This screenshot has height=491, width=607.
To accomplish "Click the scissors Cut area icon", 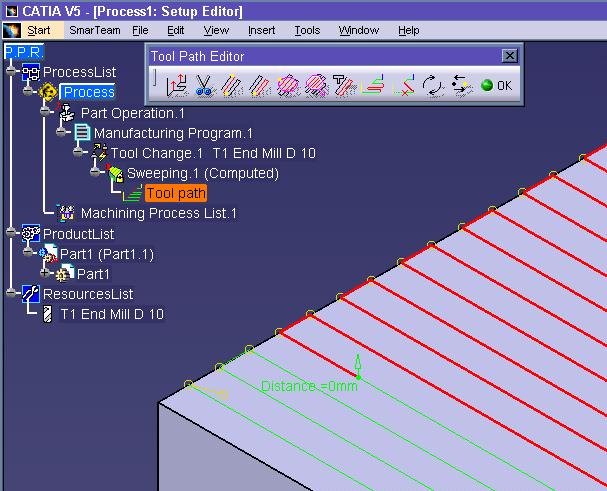I will click(x=204, y=85).
